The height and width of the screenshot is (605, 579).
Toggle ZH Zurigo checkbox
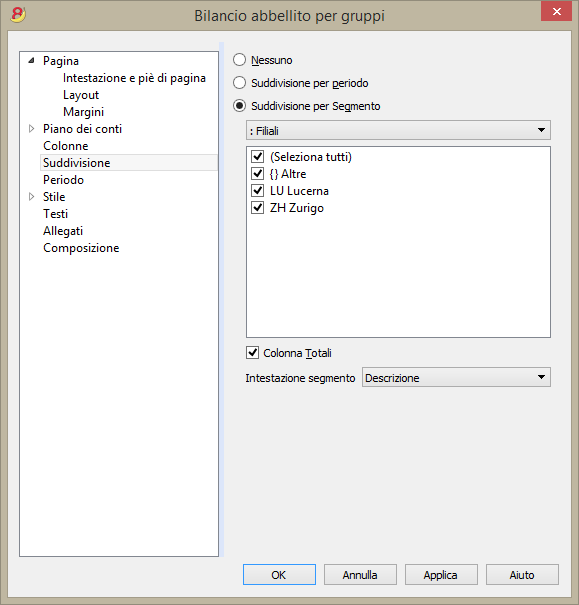click(x=257, y=208)
